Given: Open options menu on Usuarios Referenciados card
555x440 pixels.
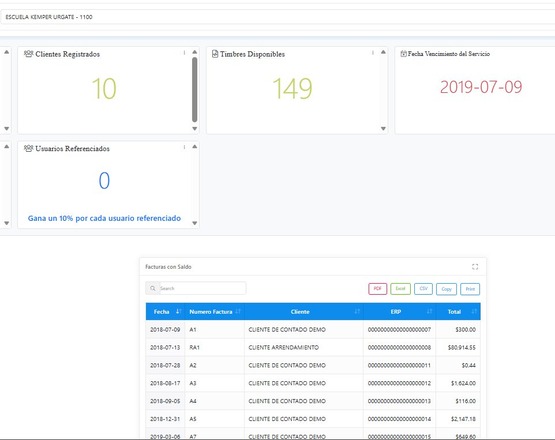Looking at the screenshot, I should [x=184, y=147].
